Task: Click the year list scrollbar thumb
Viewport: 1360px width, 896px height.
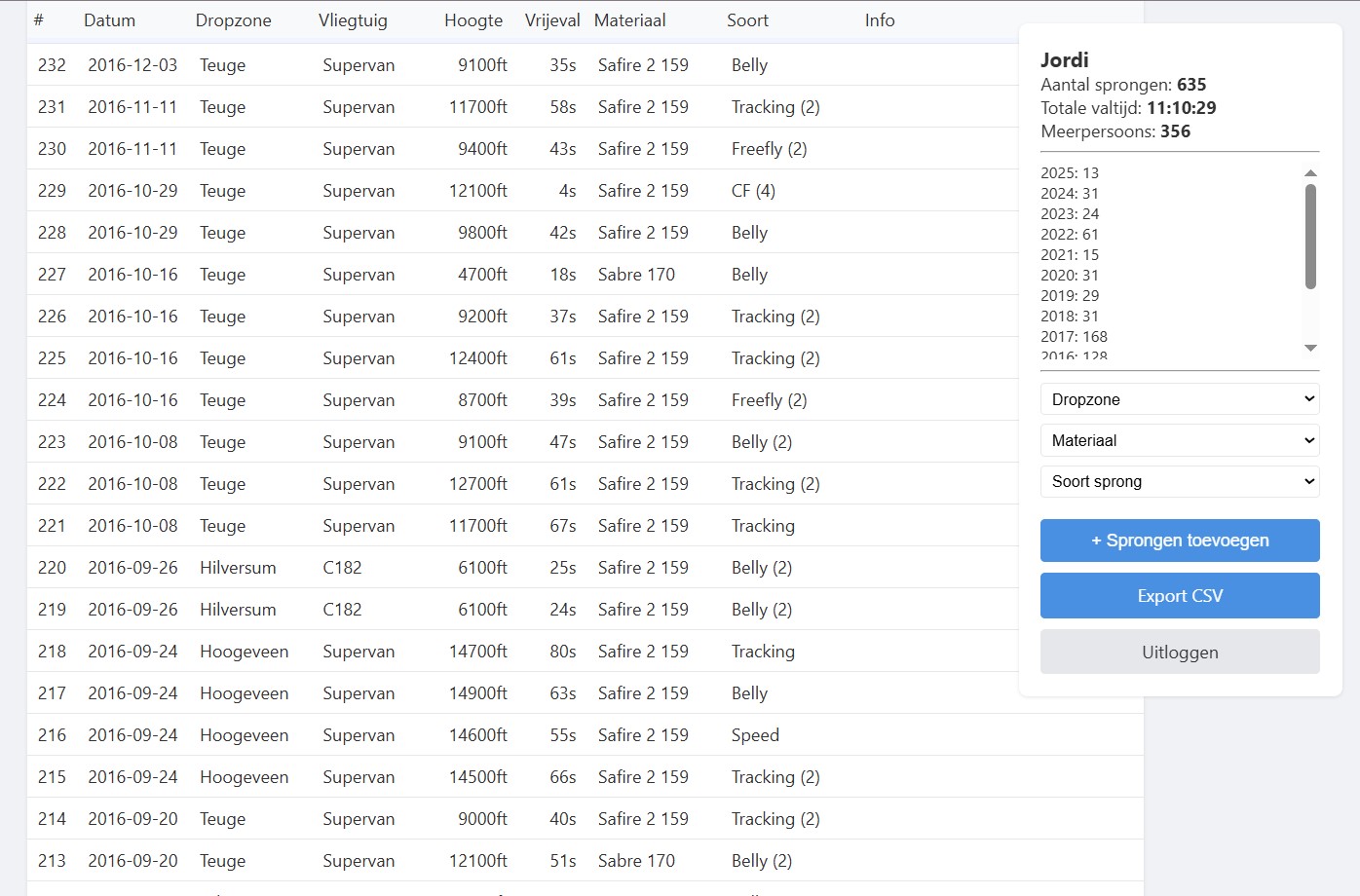Action: coord(1310,237)
